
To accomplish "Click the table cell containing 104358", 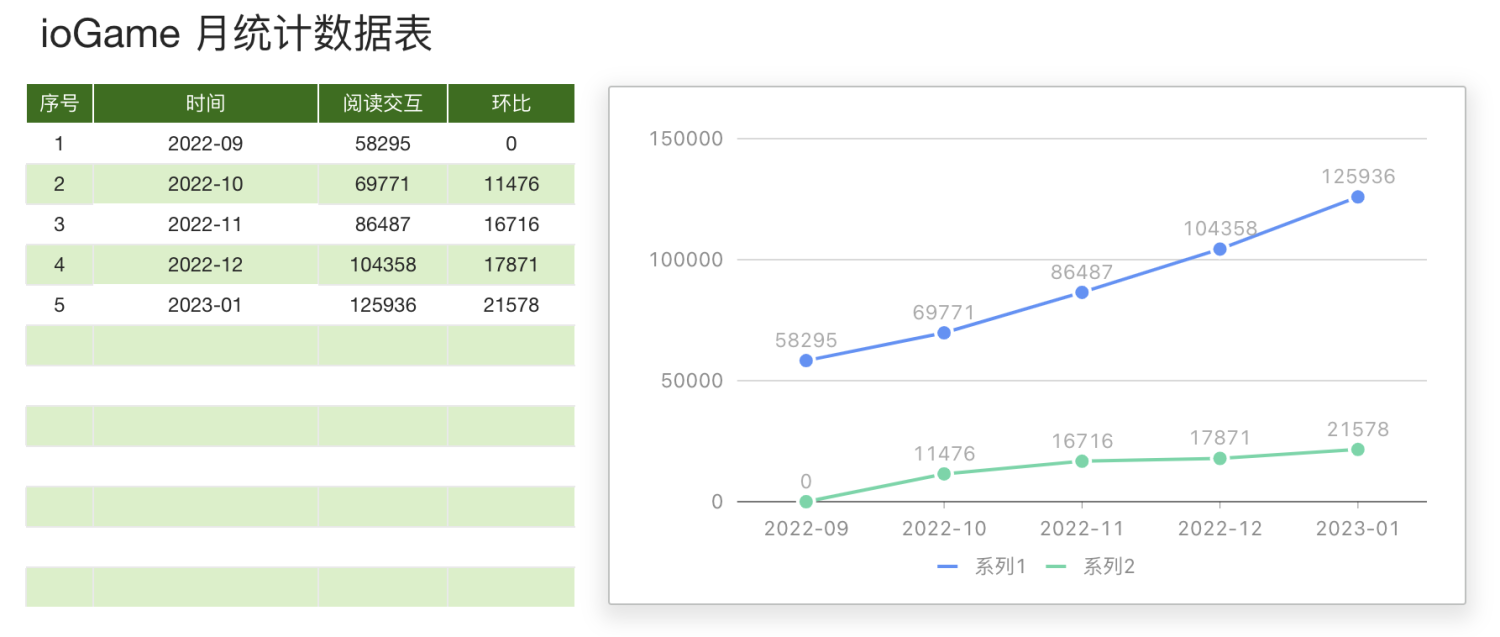I will click(x=383, y=265).
